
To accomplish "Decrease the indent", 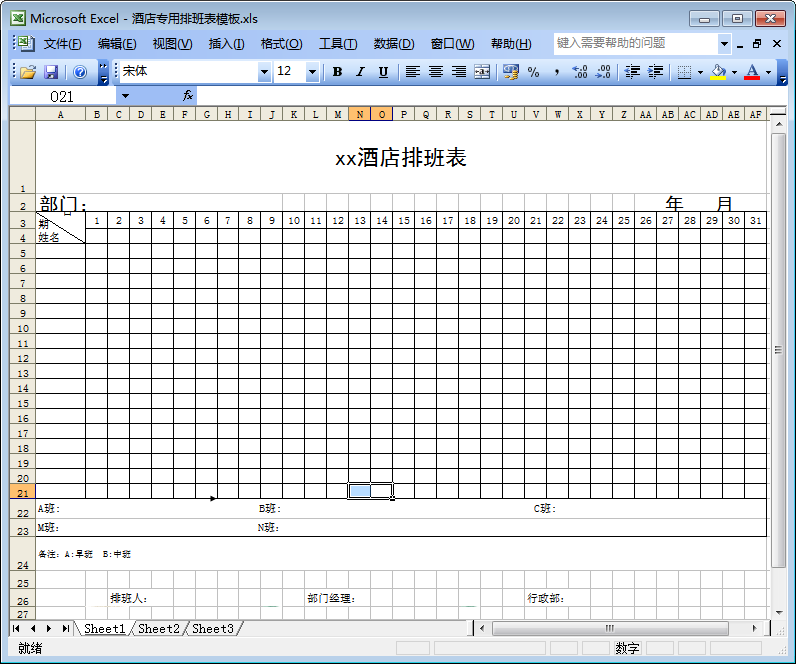I will point(632,72).
